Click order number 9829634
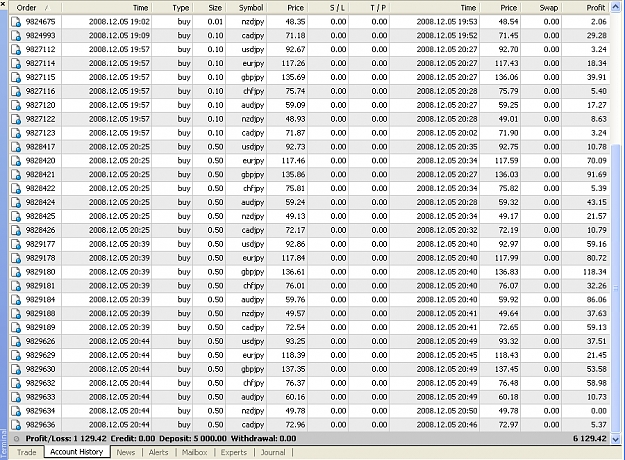Image resolution: width=625 pixels, height=460 pixels. coord(40,411)
